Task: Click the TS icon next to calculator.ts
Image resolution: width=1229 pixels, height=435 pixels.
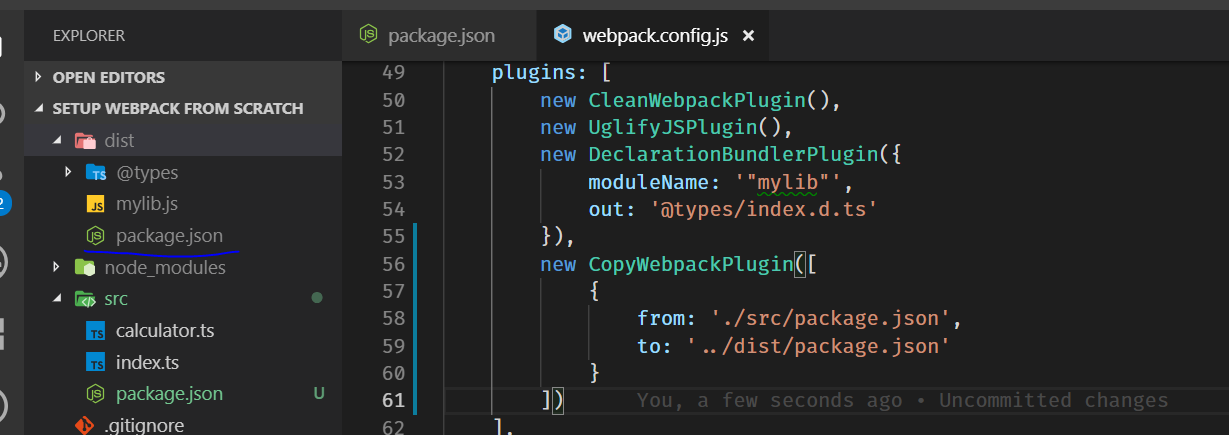Action: tap(96, 331)
